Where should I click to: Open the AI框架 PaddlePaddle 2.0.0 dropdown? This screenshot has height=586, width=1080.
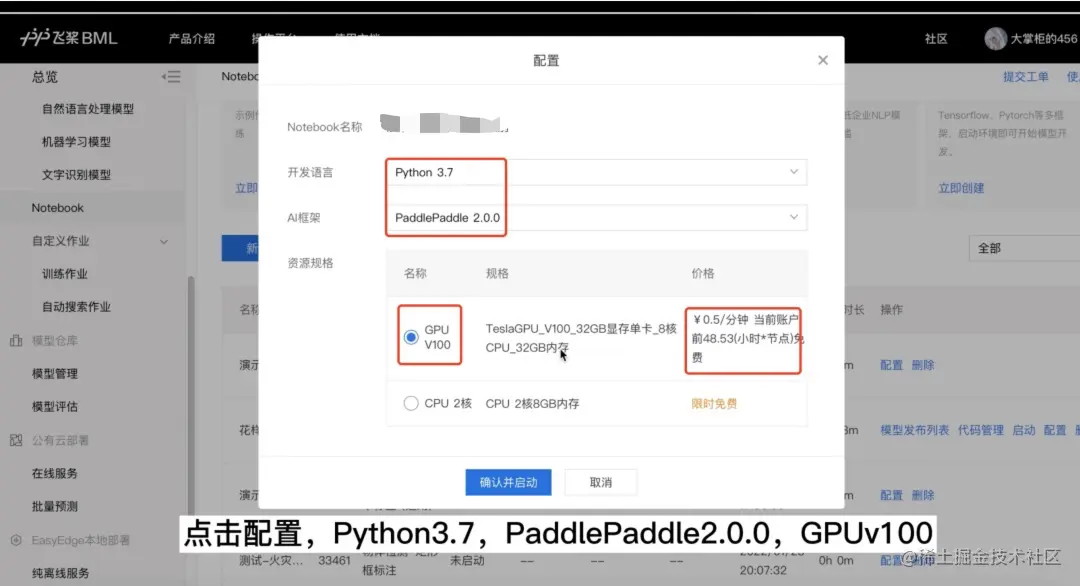[596, 218]
